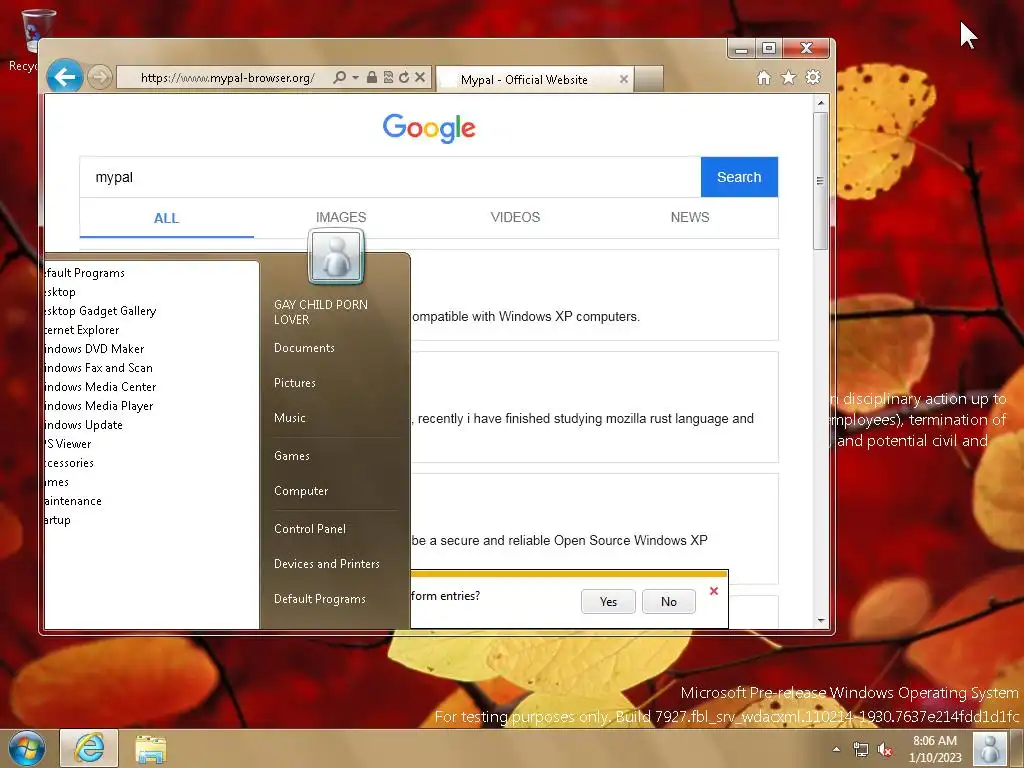
Task: Launch Windows DVD Maker from programs list
Action: (95, 349)
